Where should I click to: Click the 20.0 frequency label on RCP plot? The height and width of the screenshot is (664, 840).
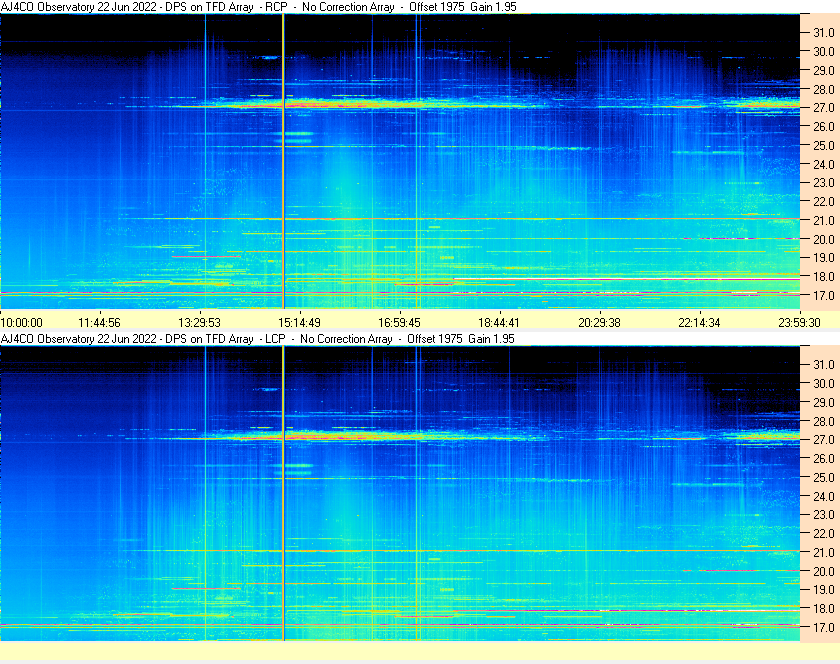824,239
